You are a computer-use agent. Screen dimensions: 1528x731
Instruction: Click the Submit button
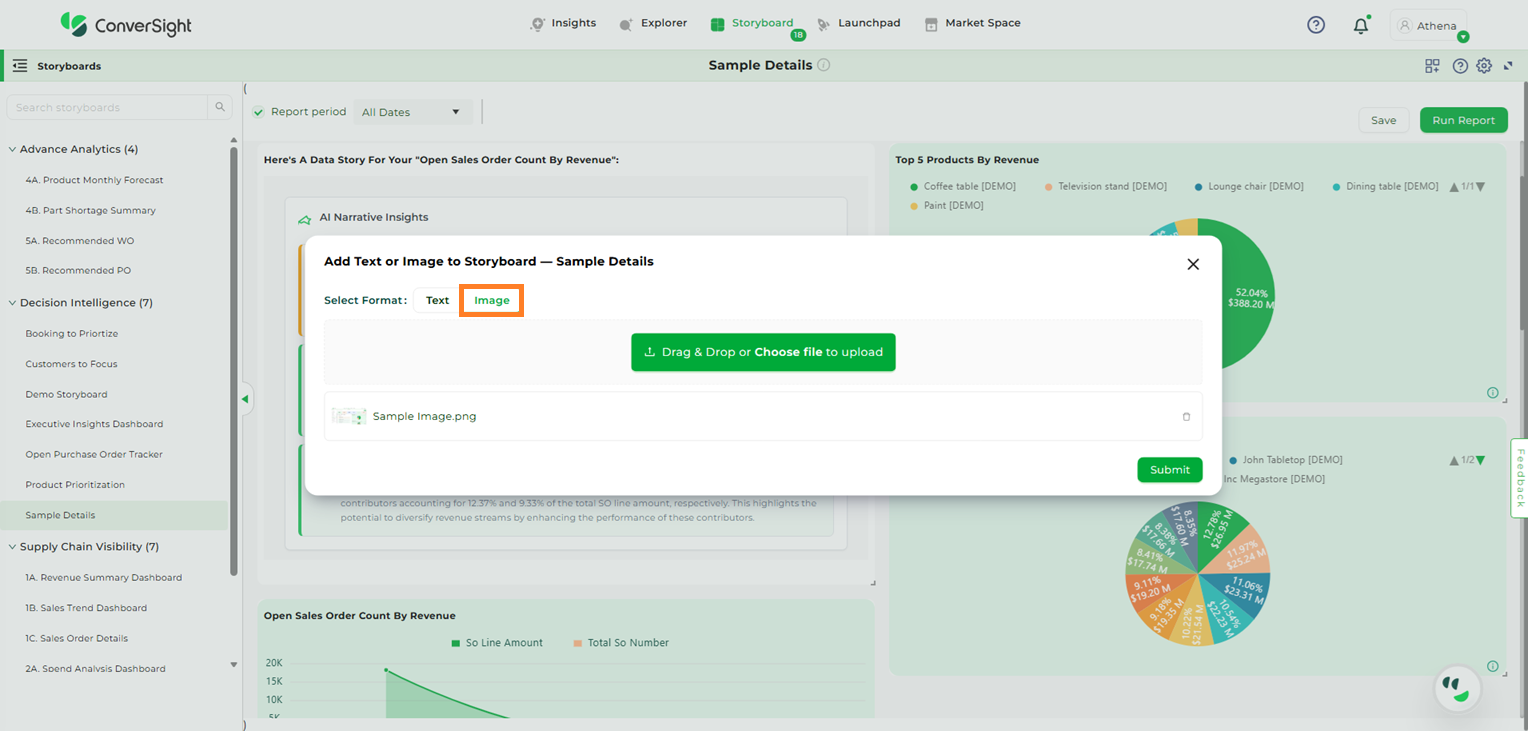(1169, 470)
